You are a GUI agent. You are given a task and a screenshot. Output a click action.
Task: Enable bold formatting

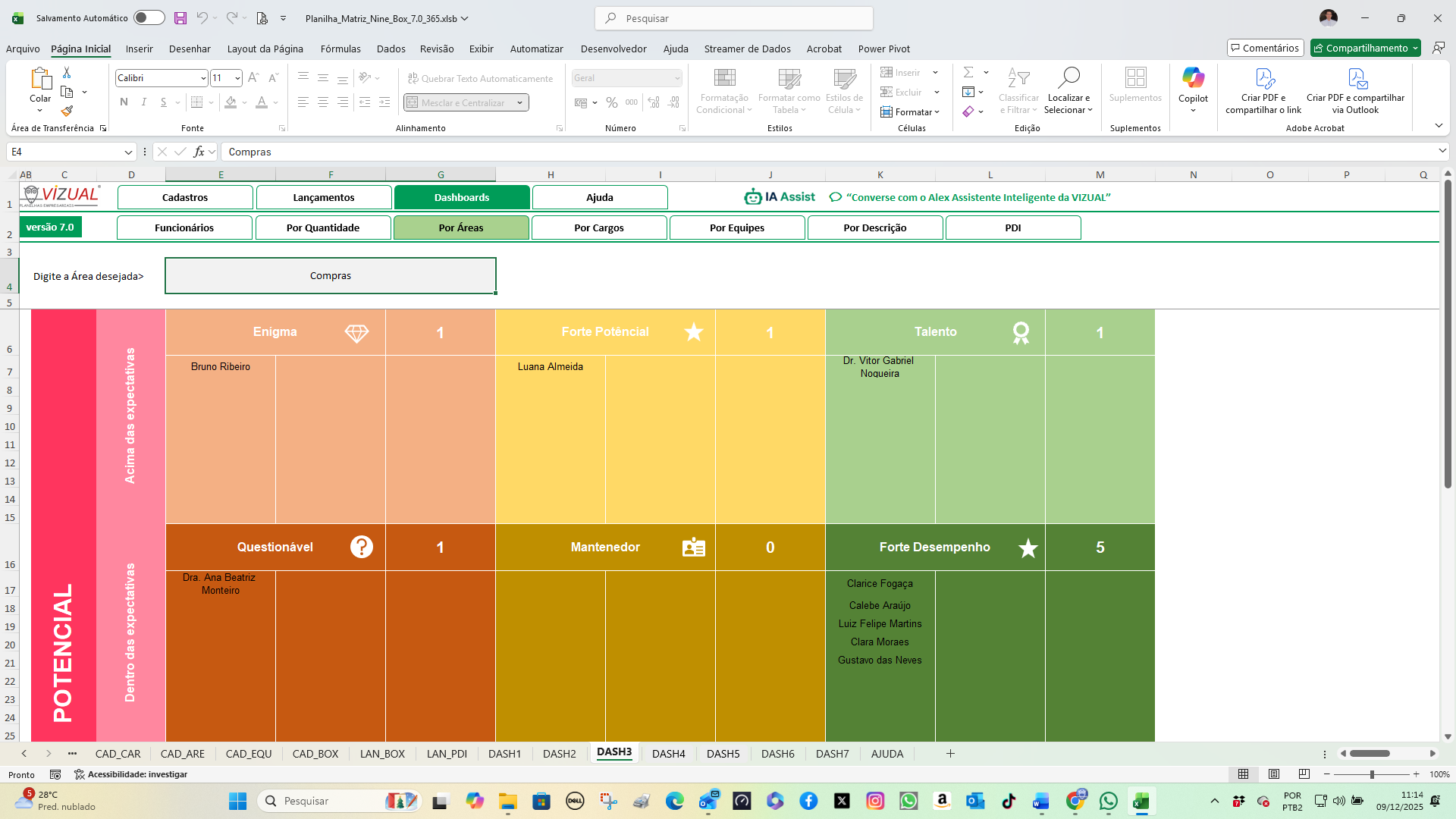click(x=124, y=102)
